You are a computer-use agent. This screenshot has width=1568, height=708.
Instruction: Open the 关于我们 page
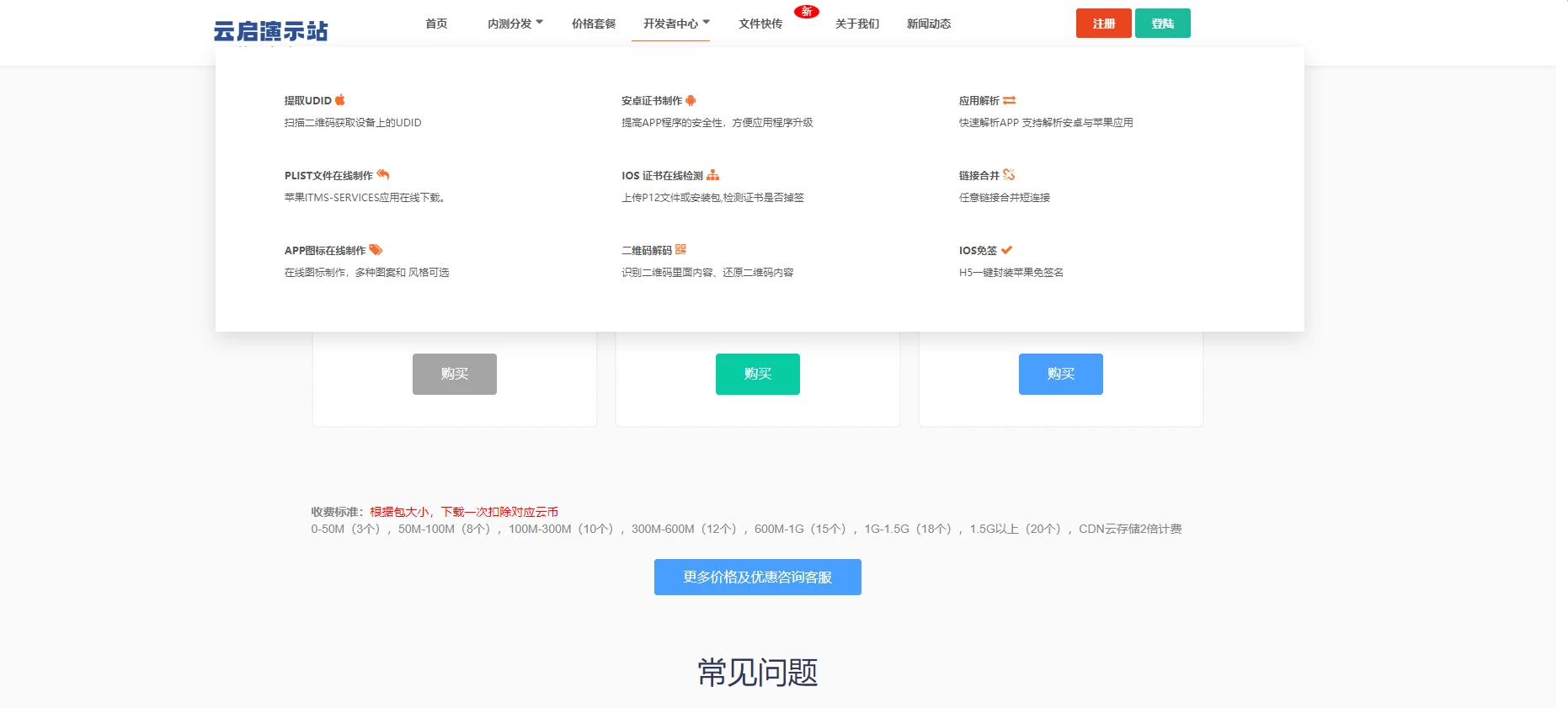[857, 24]
